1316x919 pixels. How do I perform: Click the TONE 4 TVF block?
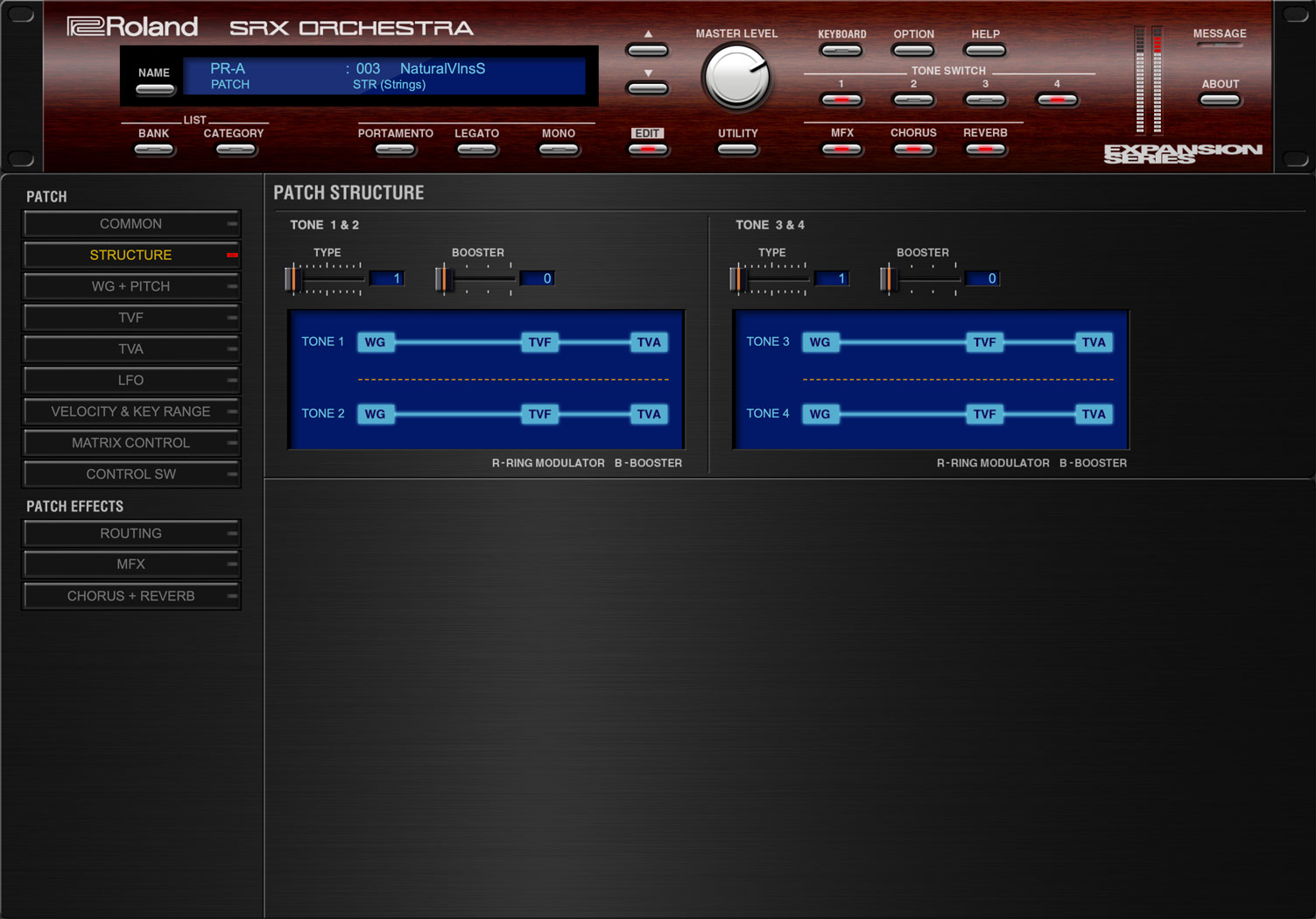pos(984,414)
